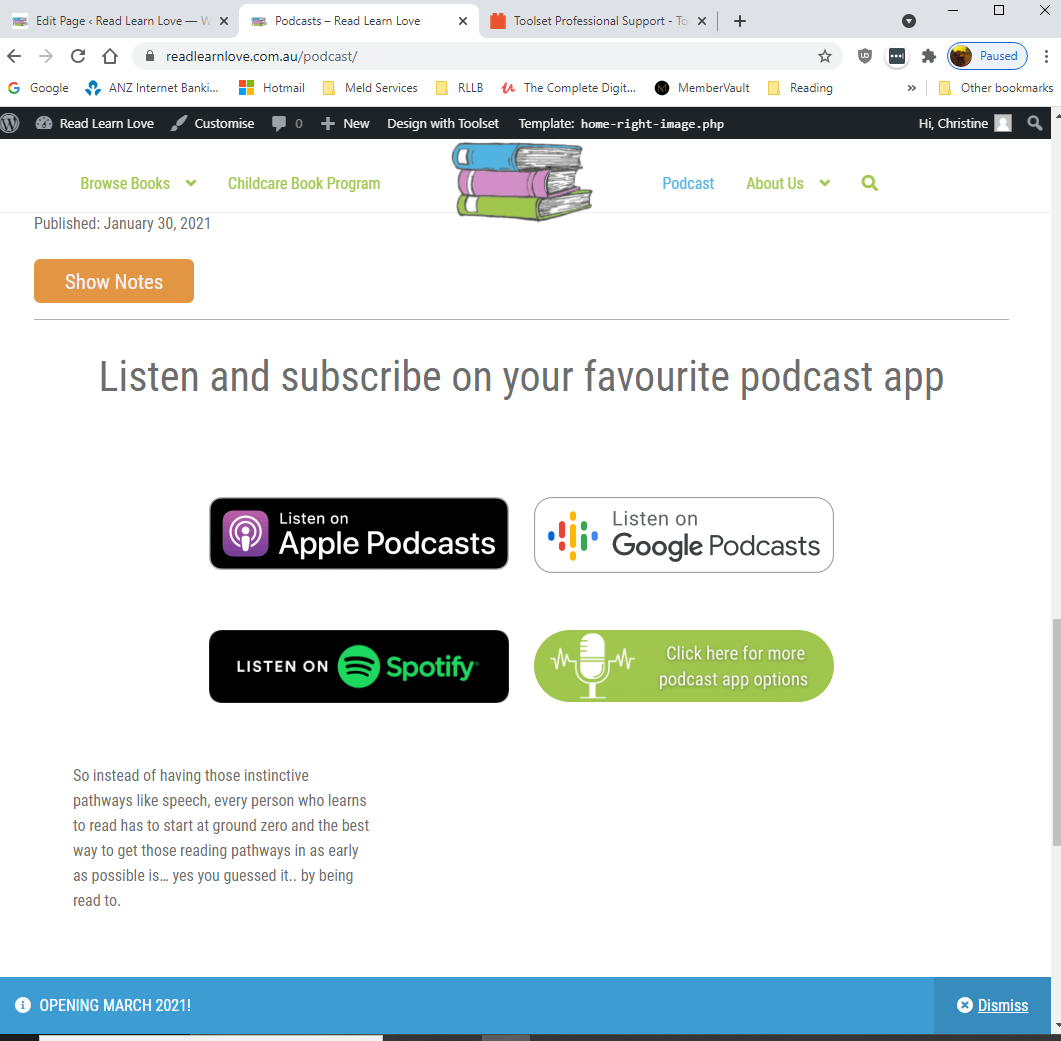This screenshot has height=1041, width=1061.
Task: Open the Listen on Google Podcasts badge
Action: [683, 535]
